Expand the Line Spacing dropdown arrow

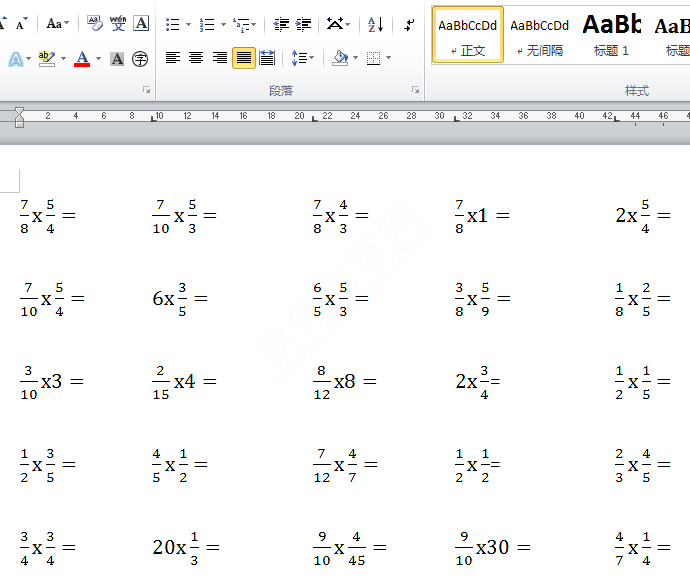[x=312, y=58]
